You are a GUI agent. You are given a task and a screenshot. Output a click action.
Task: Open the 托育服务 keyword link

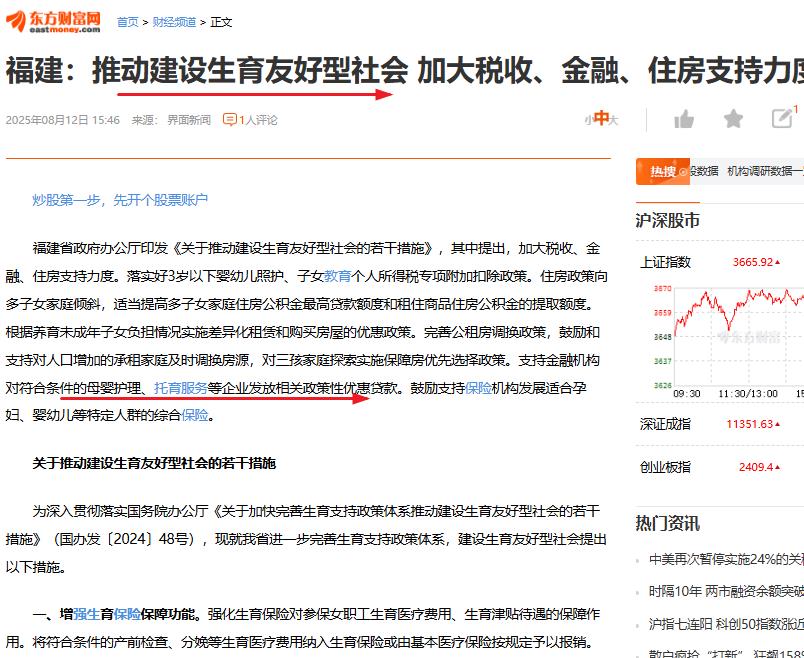181,388
